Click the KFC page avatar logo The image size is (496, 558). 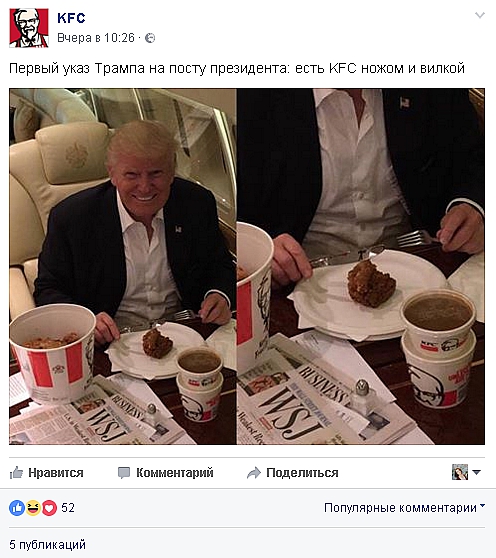coord(29,28)
